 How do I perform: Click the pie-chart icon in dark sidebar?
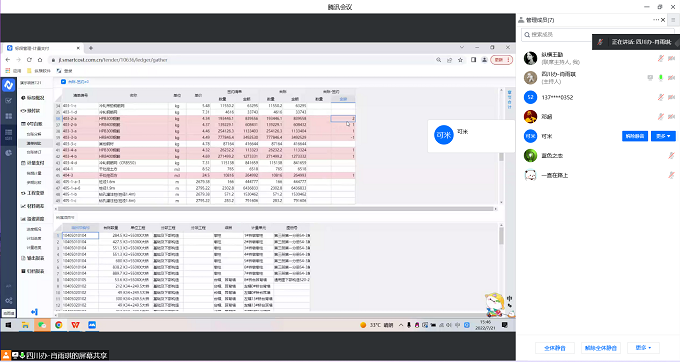(x=8, y=153)
